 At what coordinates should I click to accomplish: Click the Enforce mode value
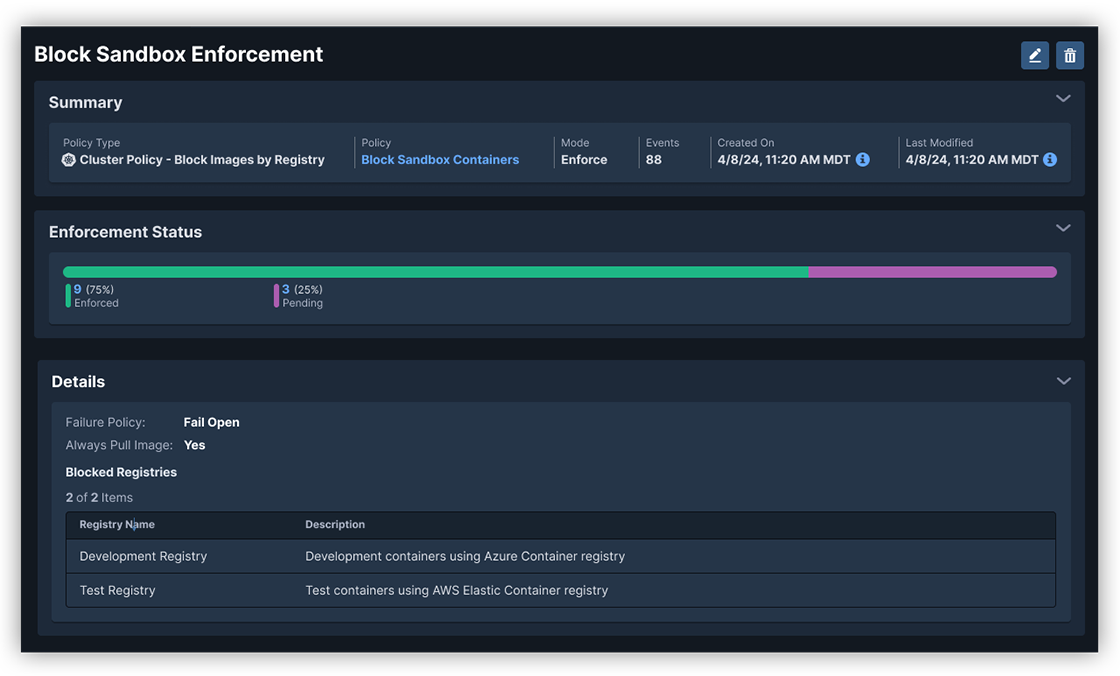(x=584, y=160)
